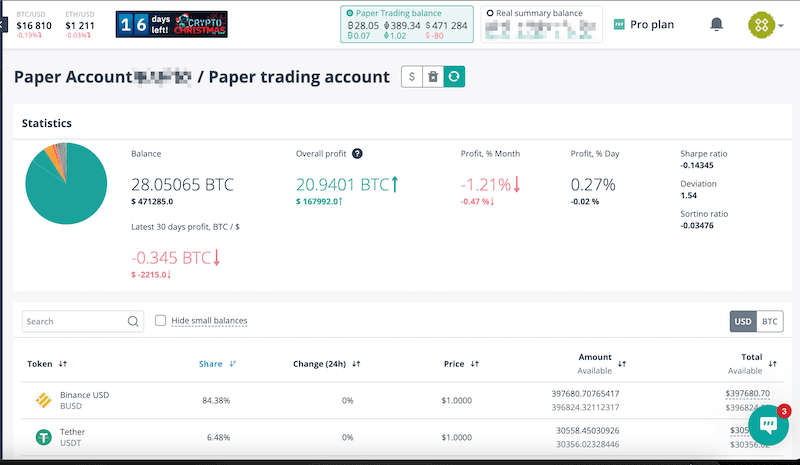Click the search magnifier icon
Screen dimensions: 800x465
coord(133,321)
